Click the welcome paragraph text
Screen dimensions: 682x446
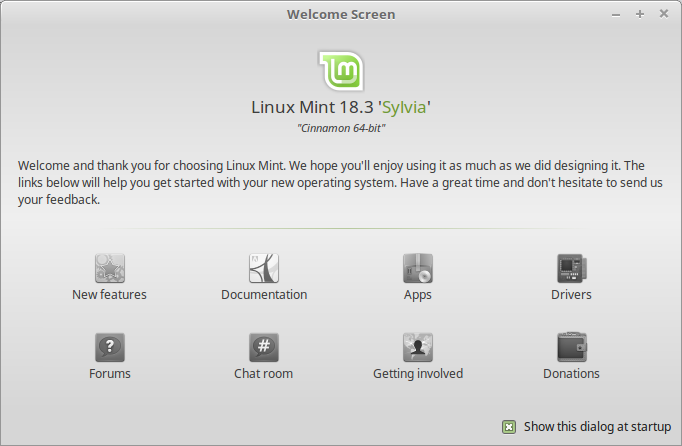coord(340,182)
